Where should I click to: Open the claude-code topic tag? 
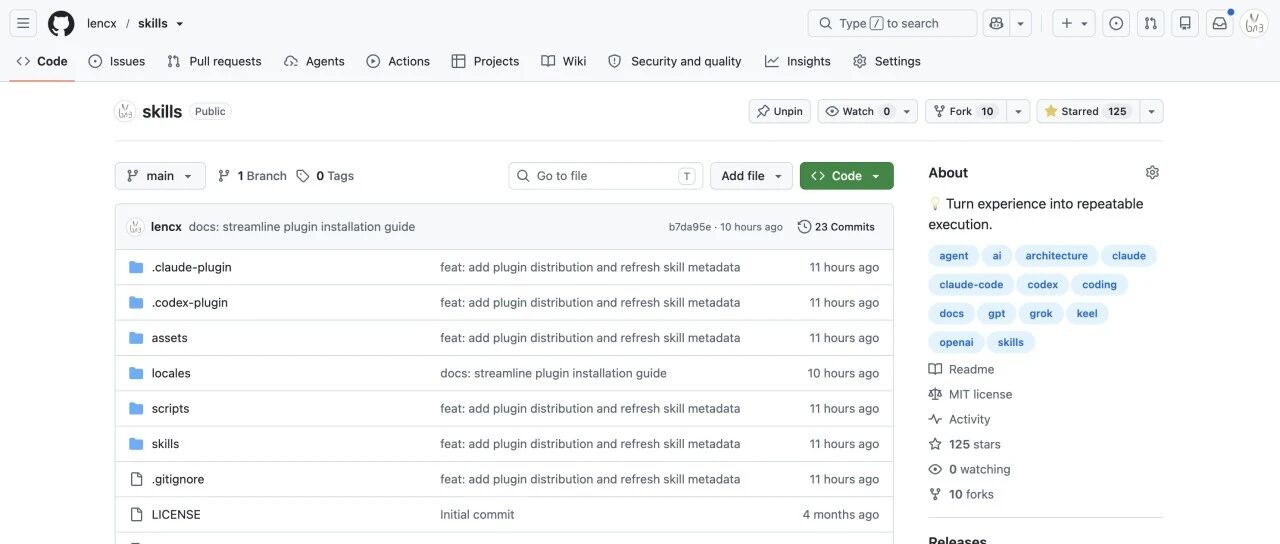pos(971,285)
